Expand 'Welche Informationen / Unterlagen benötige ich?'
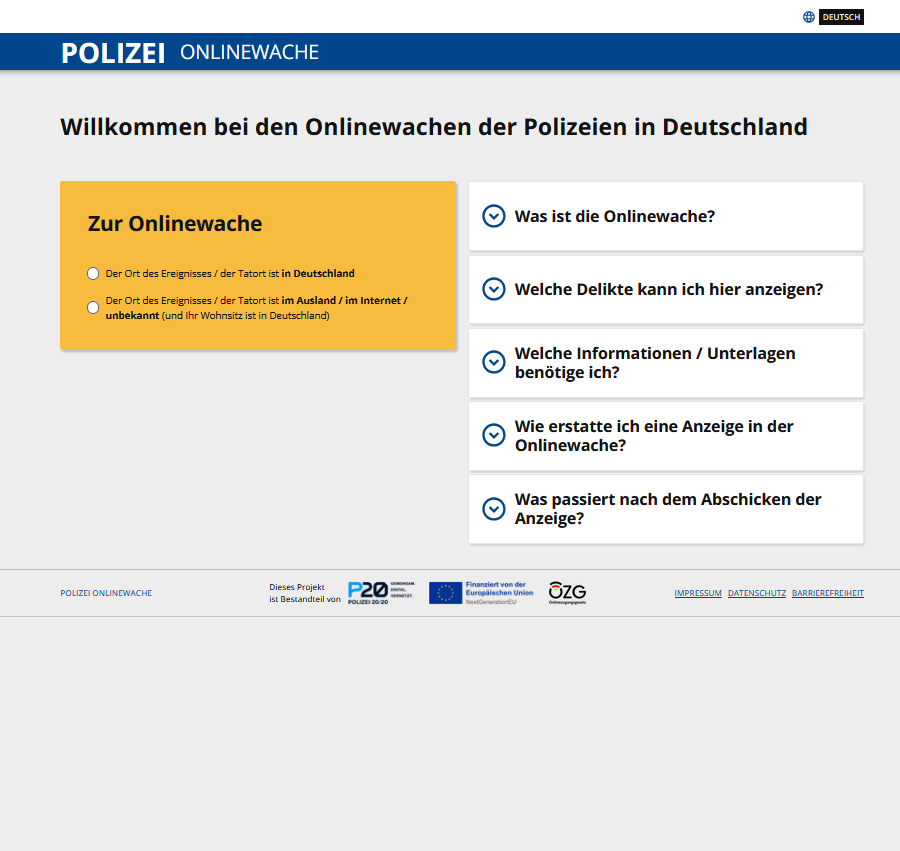Image resolution: width=900 pixels, height=851 pixels. click(x=665, y=362)
